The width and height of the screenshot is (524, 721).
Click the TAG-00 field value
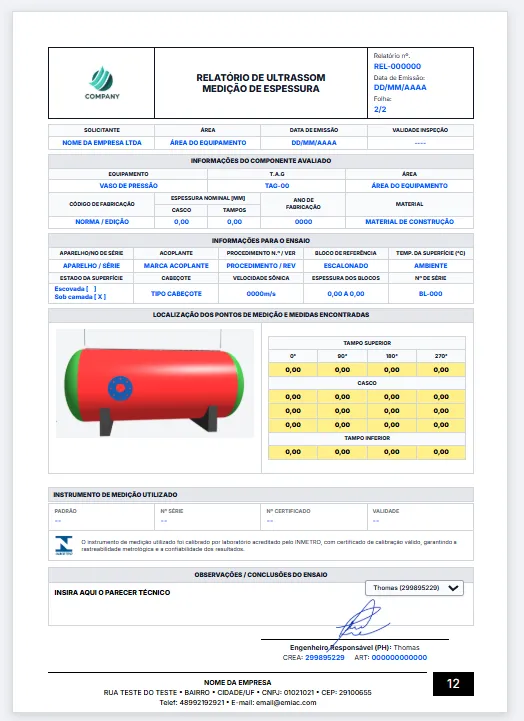277,186
